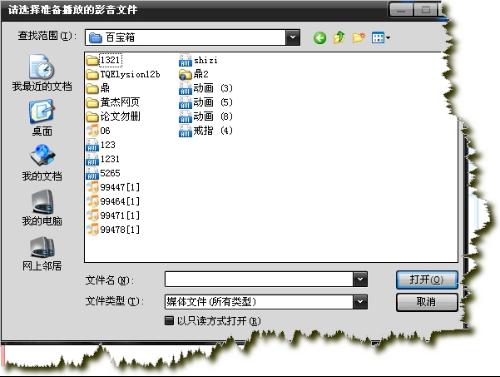Create a new folder icon
The height and width of the screenshot is (377, 500).
point(359,38)
